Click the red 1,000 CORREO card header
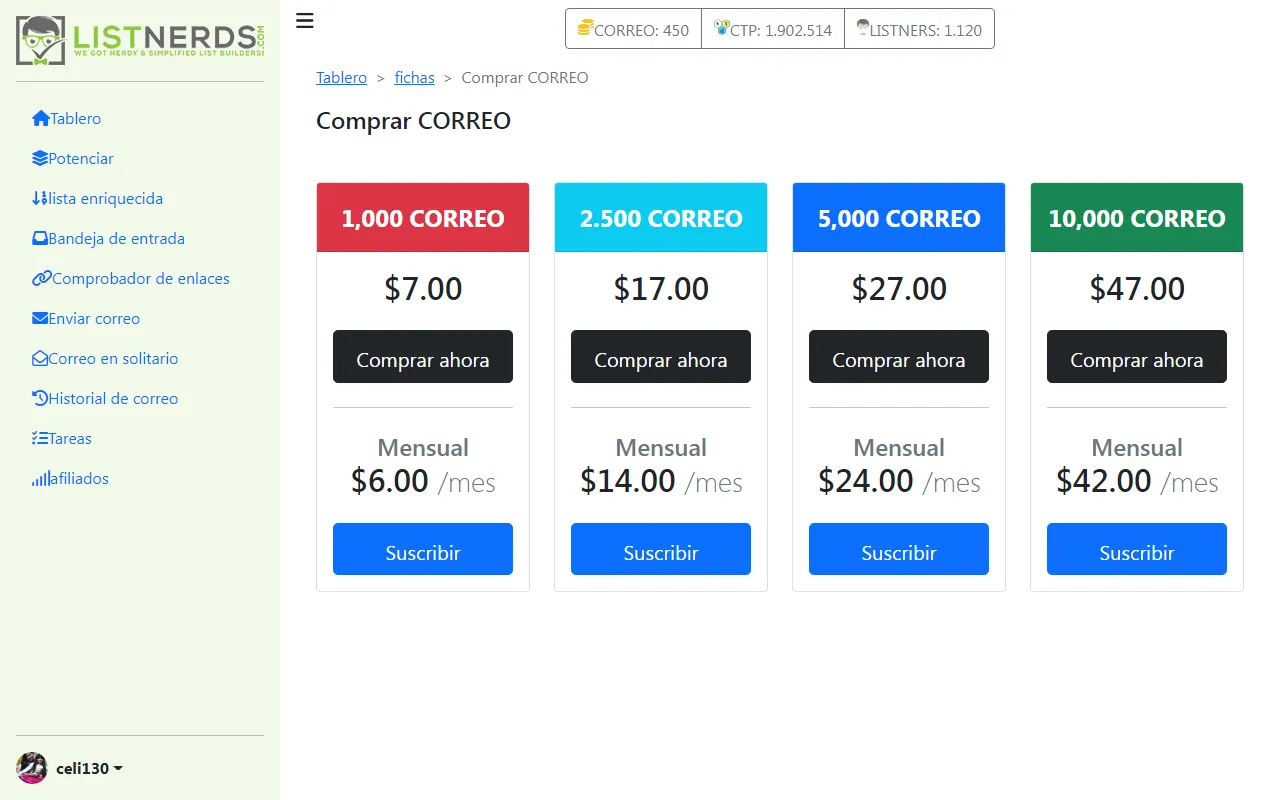 coord(423,218)
